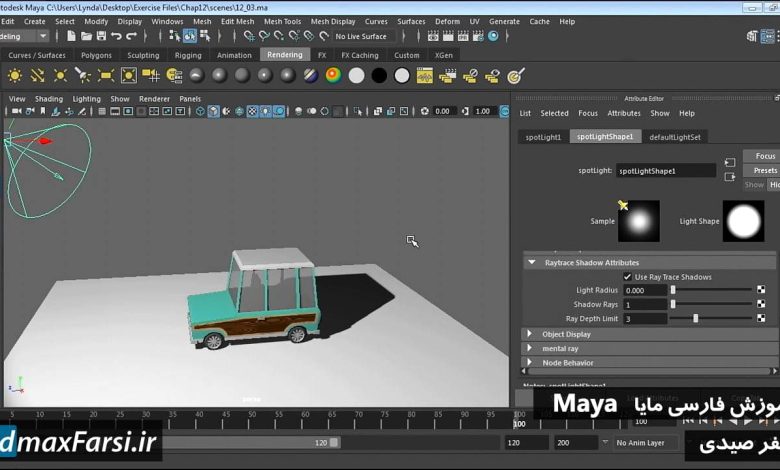Click the black material sphere shelf icon

point(379,75)
